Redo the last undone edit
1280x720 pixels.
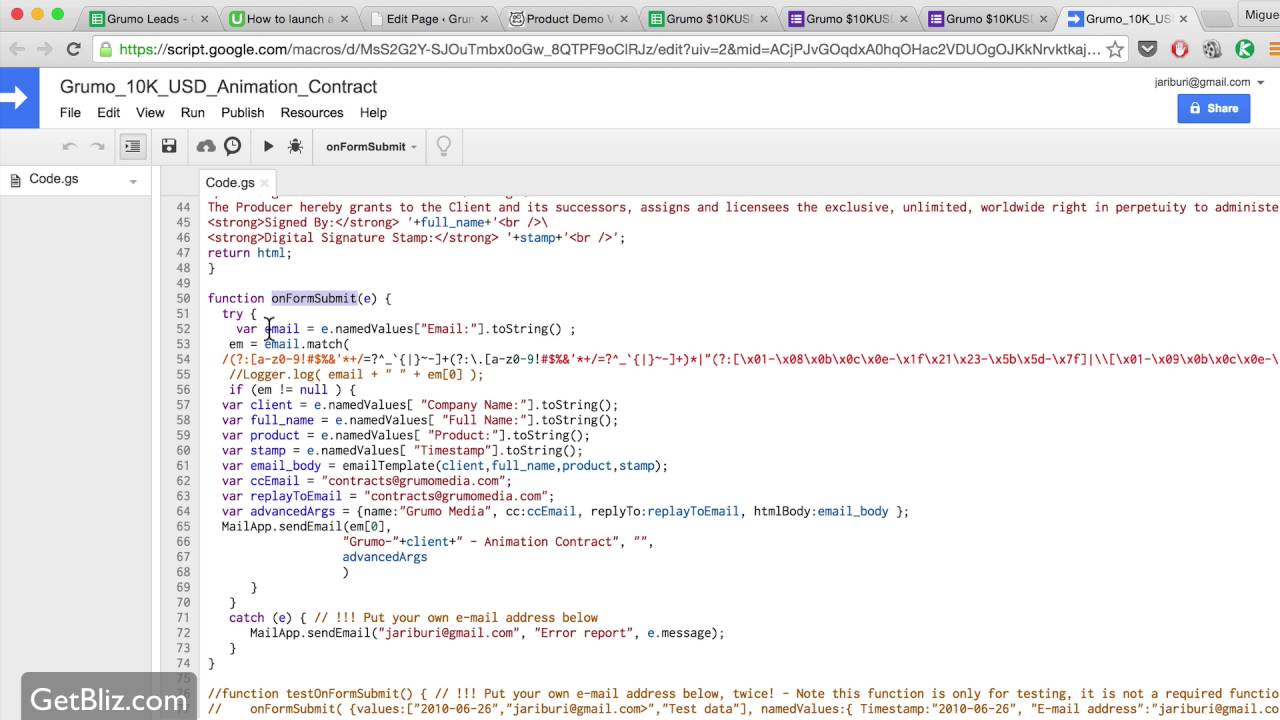coord(97,147)
